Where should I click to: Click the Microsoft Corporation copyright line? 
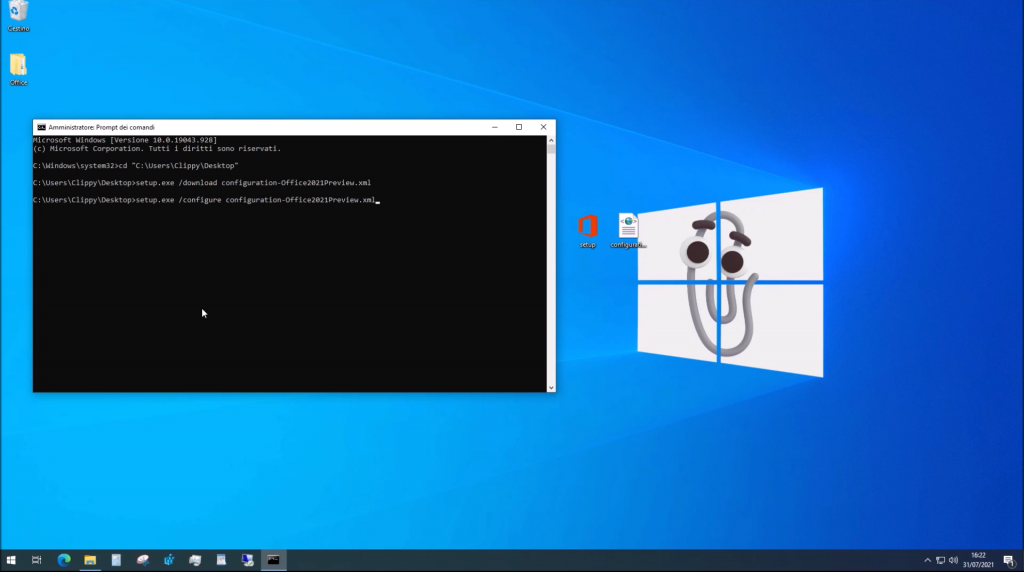point(157,149)
